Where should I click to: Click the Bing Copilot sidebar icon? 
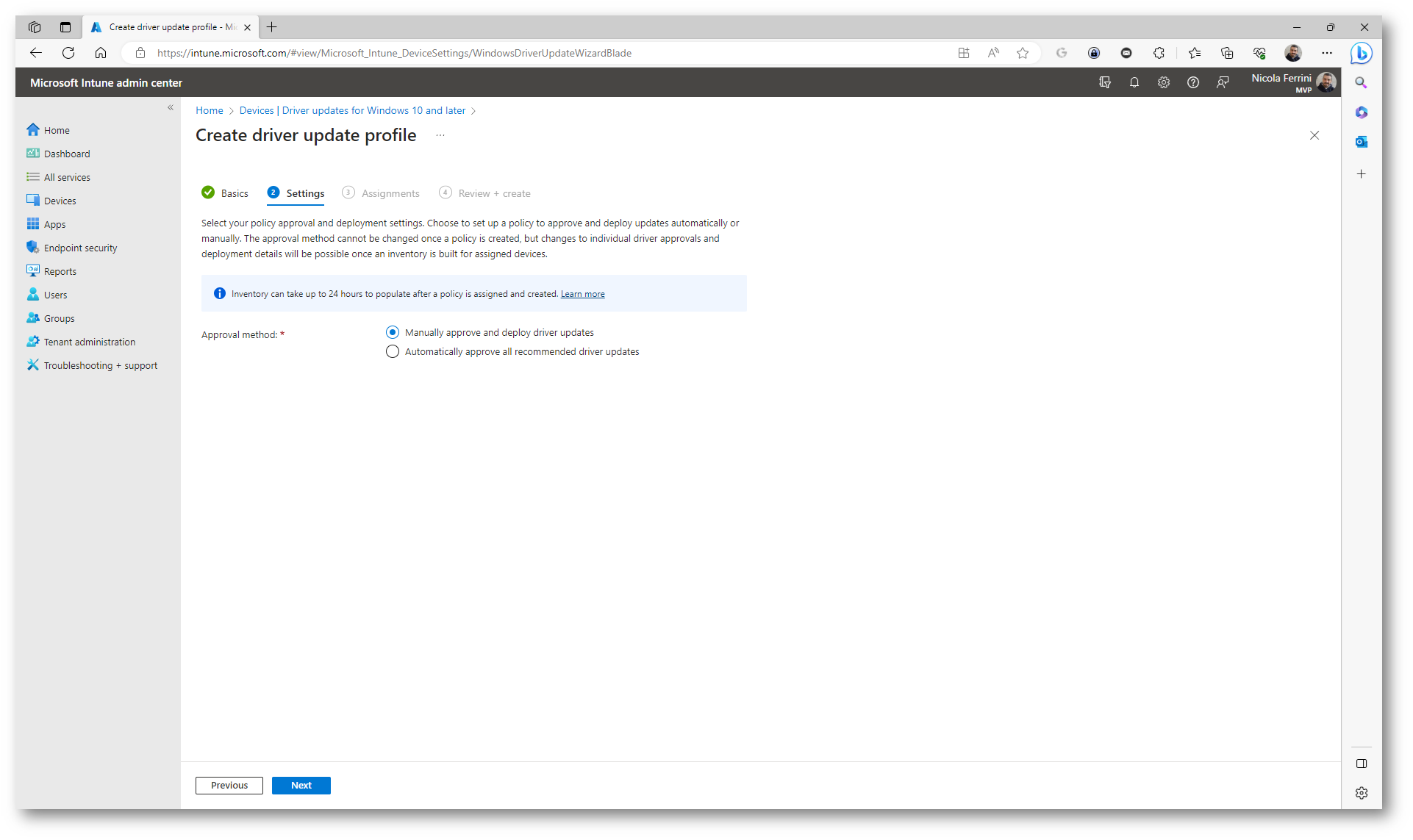coord(1361,53)
